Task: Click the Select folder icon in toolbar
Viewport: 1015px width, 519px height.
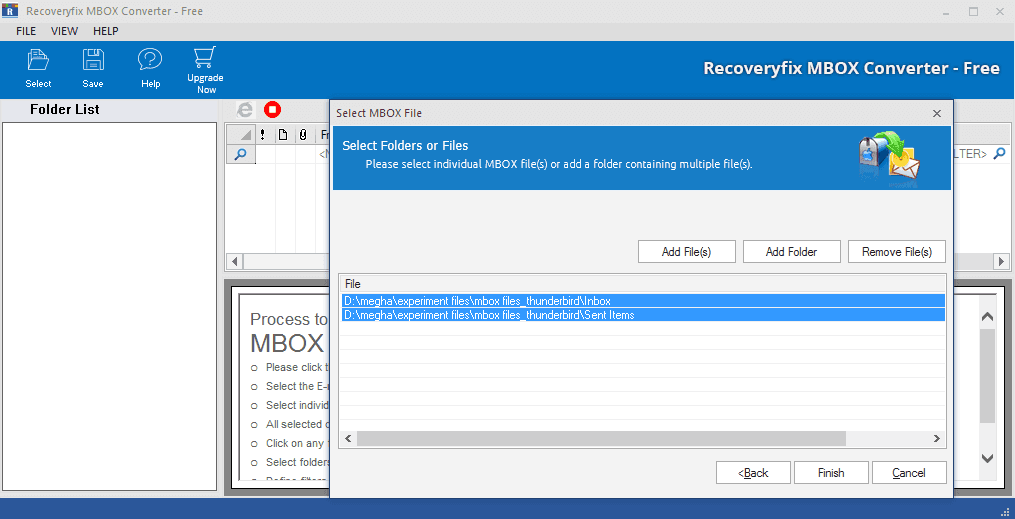Action: point(38,60)
